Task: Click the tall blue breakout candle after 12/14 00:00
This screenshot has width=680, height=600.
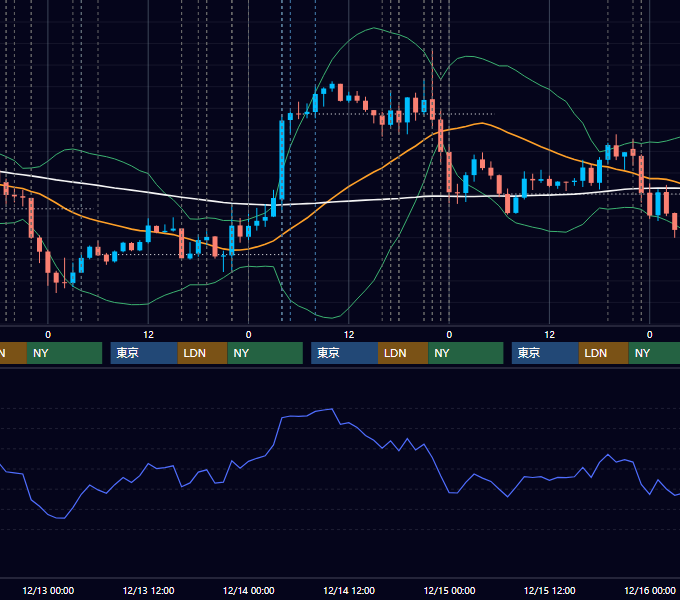Action: pos(282,160)
